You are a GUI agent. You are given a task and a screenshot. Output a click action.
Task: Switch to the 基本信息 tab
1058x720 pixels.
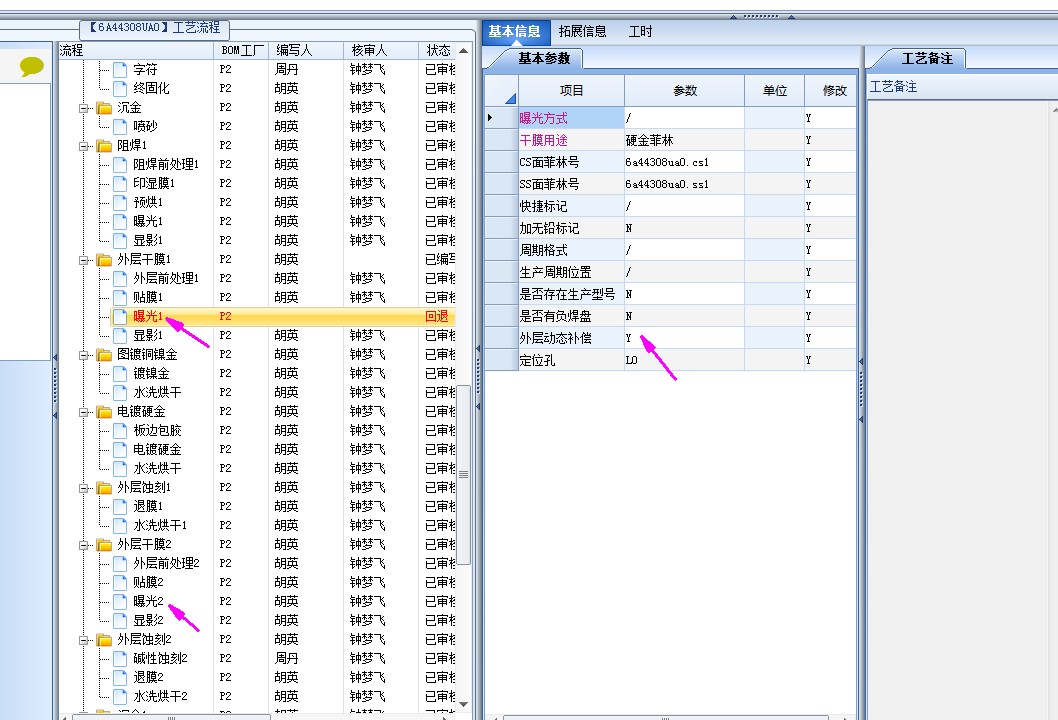tap(514, 32)
